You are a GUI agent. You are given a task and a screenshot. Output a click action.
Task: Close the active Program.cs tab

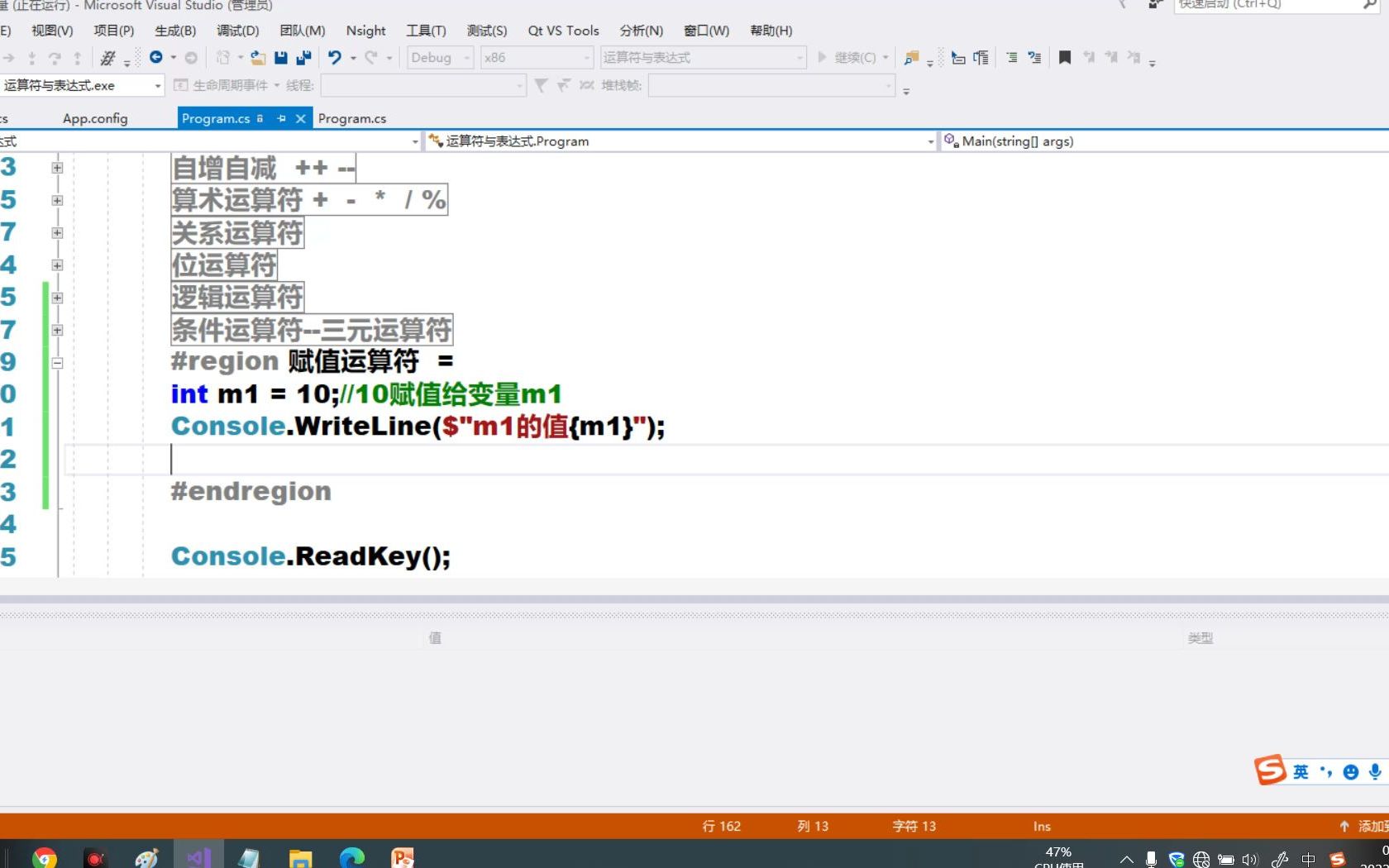(x=301, y=118)
